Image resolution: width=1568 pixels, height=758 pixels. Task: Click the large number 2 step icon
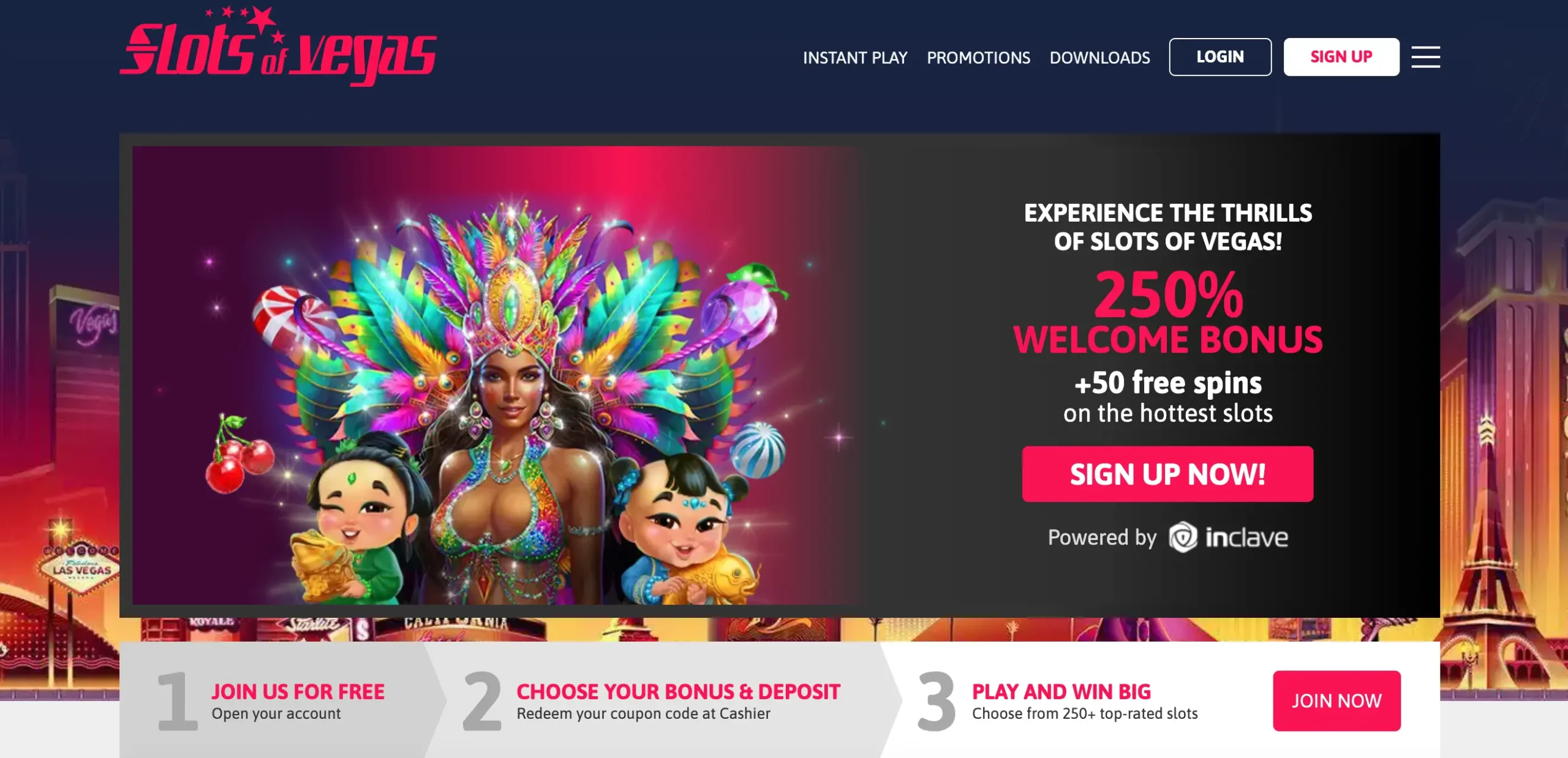click(483, 701)
